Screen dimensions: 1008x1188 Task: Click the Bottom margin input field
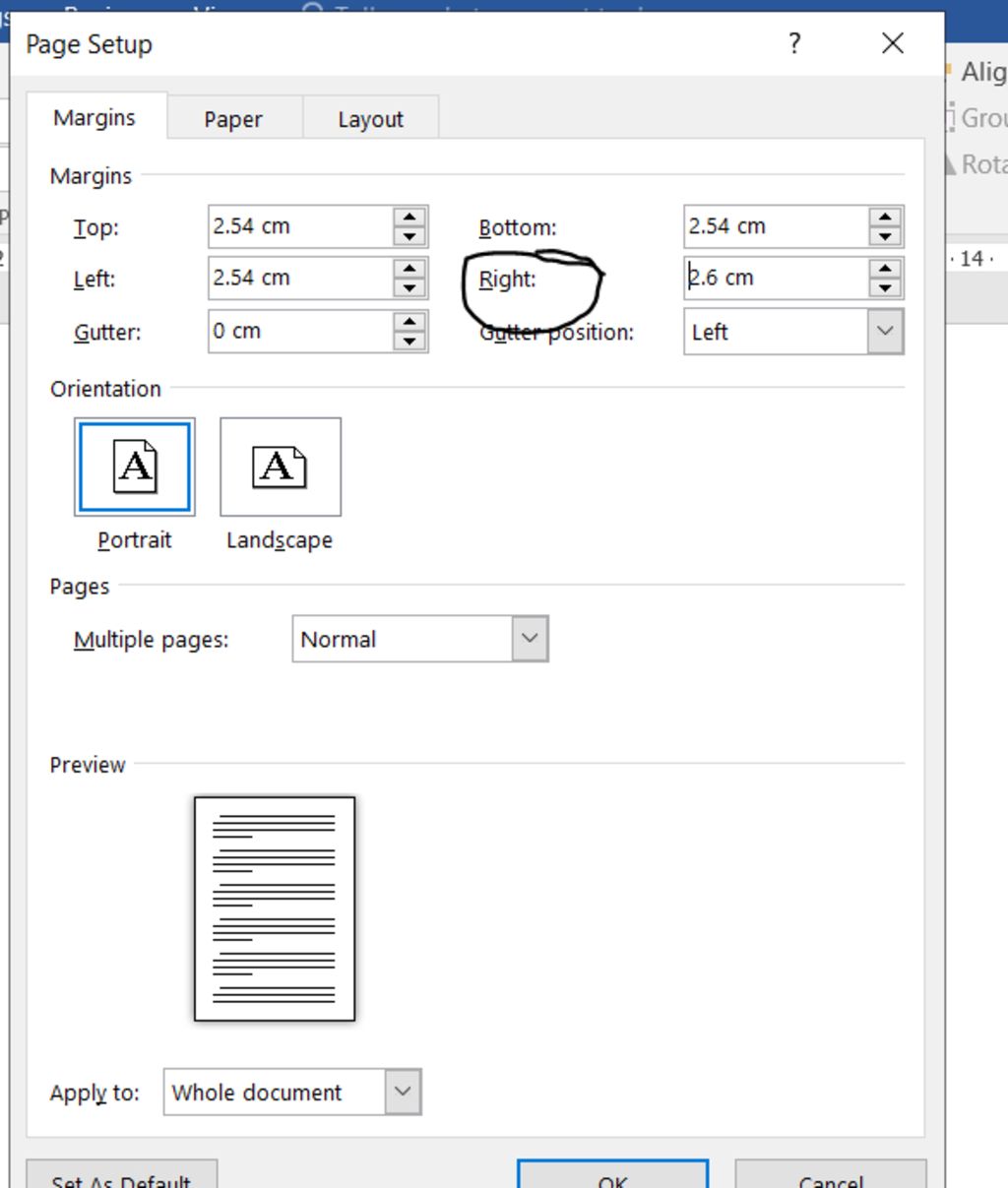(777, 226)
